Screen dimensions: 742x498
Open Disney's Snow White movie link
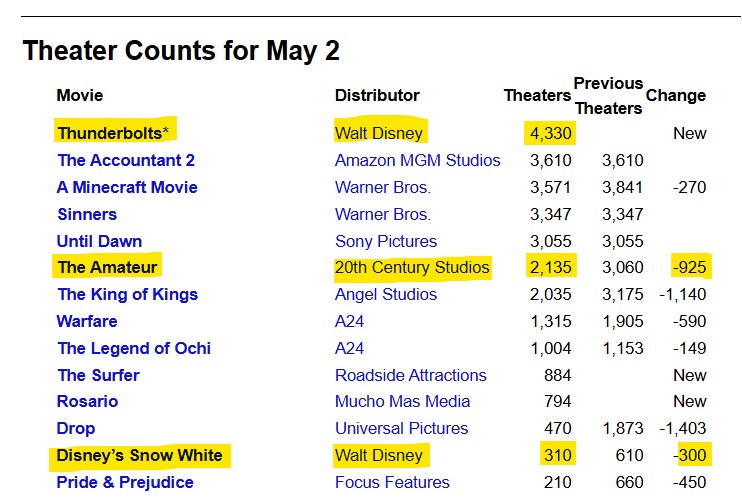(x=139, y=455)
